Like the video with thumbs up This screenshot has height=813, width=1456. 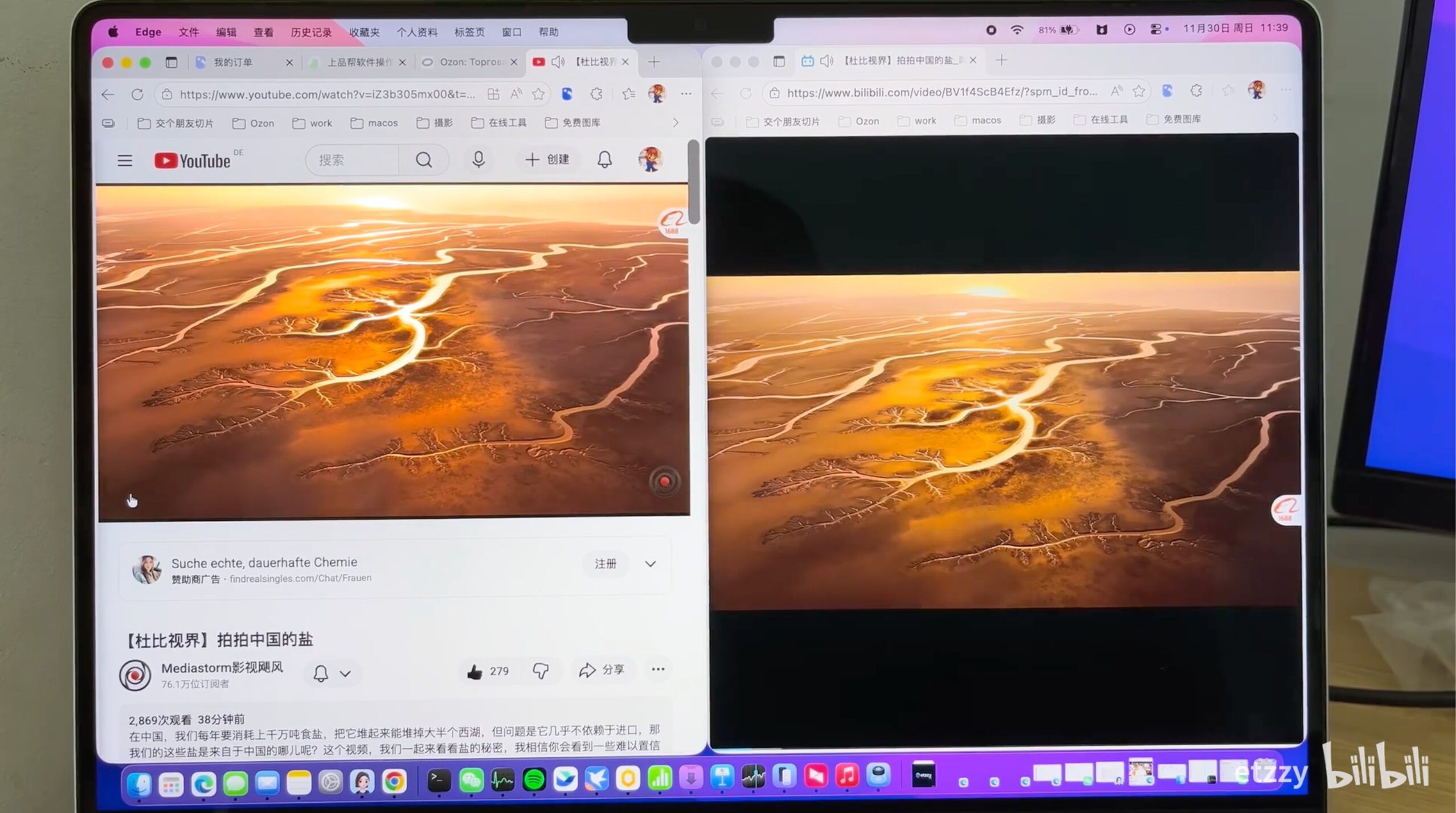coord(475,672)
